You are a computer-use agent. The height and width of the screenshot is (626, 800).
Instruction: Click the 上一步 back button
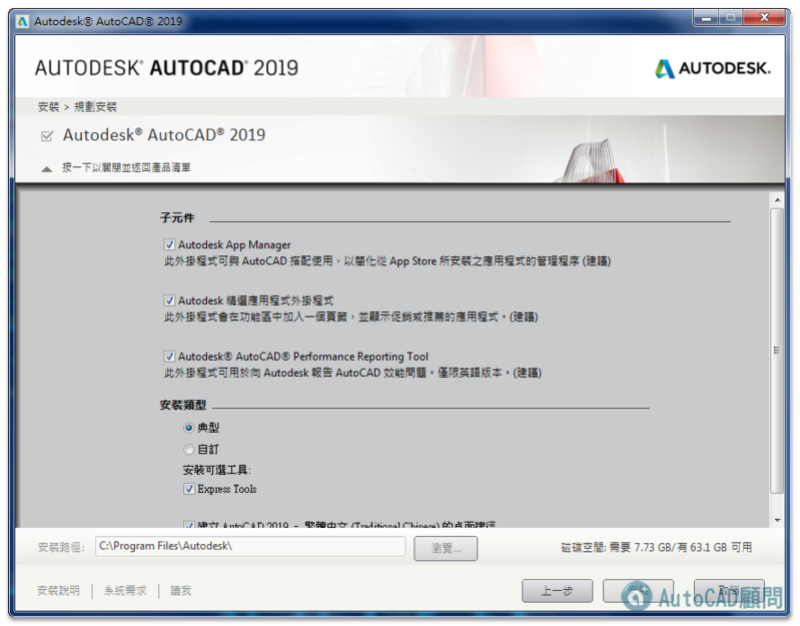[557, 591]
